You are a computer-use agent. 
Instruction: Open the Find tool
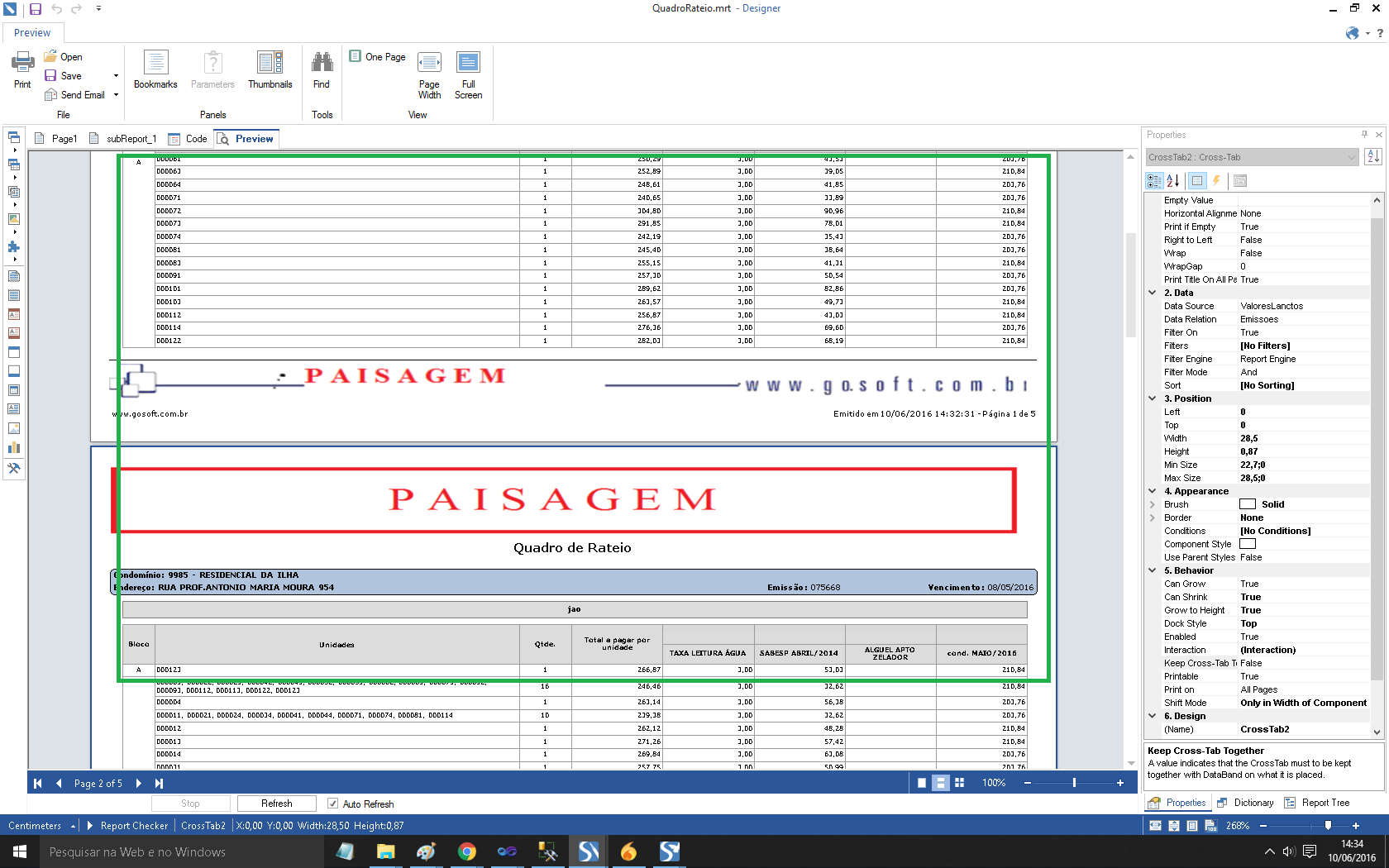point(322,69)
